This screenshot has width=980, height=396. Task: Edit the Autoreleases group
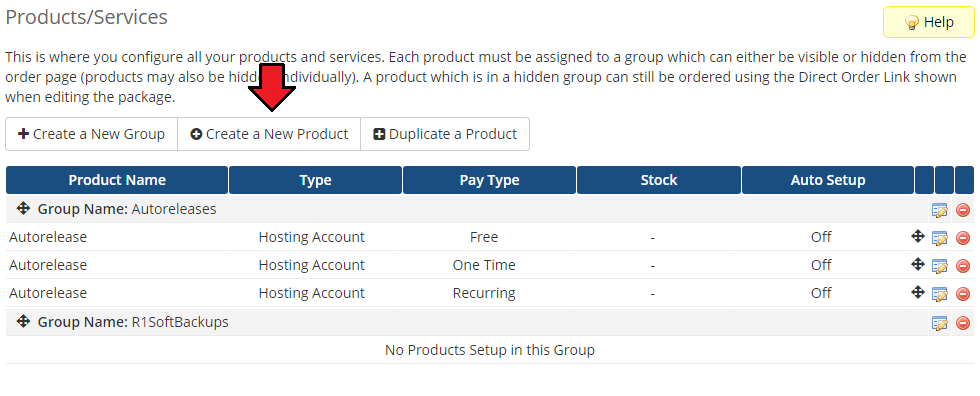(x=939, y=210)
